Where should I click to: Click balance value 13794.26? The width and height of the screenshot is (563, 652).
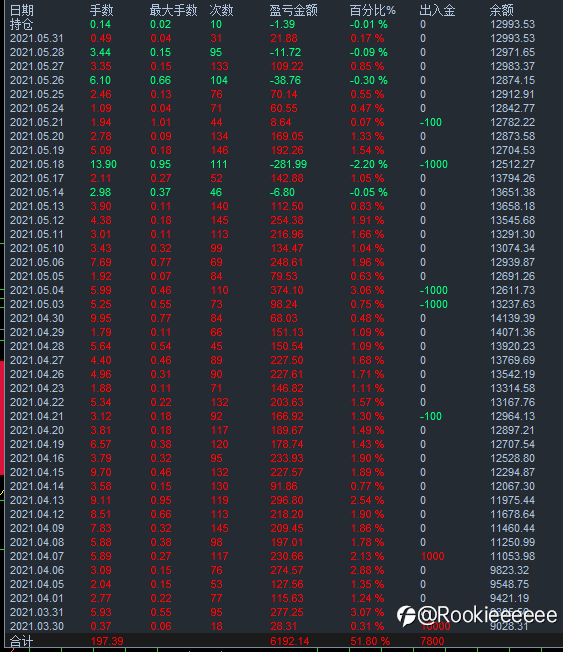pos(512,178)
